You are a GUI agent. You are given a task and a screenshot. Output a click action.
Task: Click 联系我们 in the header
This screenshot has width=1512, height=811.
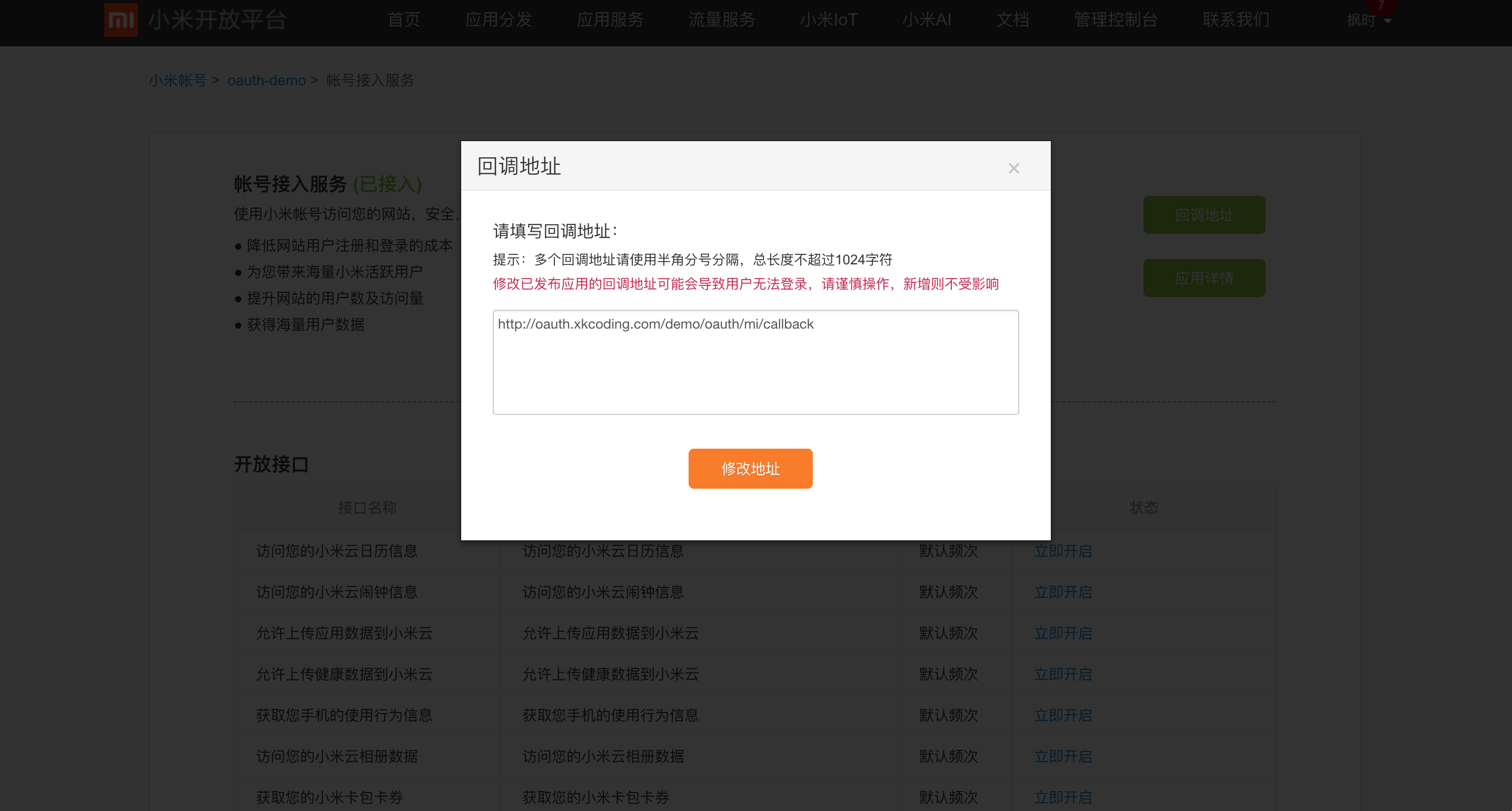pyautogui.click(x=1236, y=20)
